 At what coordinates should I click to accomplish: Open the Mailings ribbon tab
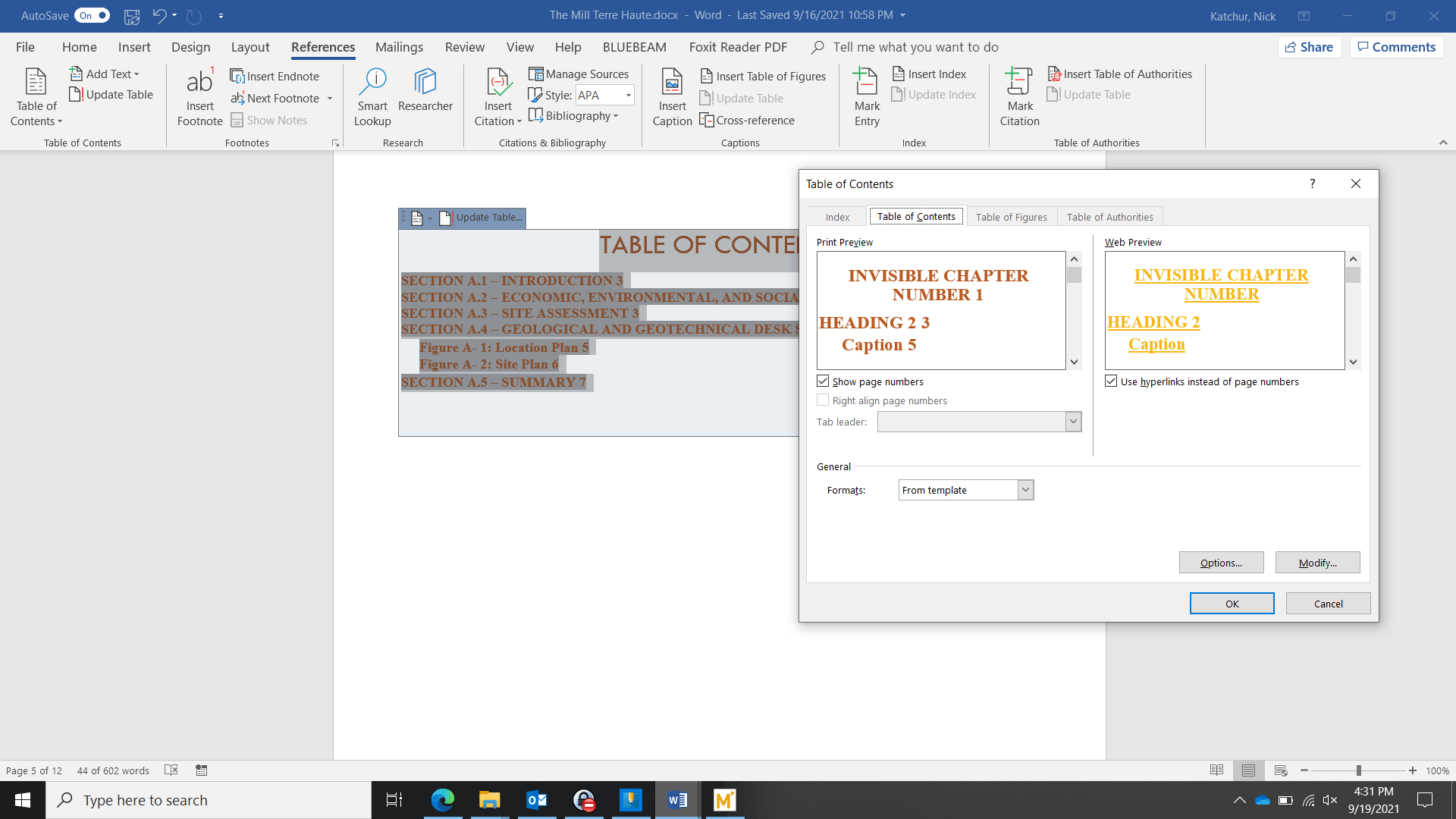pos(399,47)
